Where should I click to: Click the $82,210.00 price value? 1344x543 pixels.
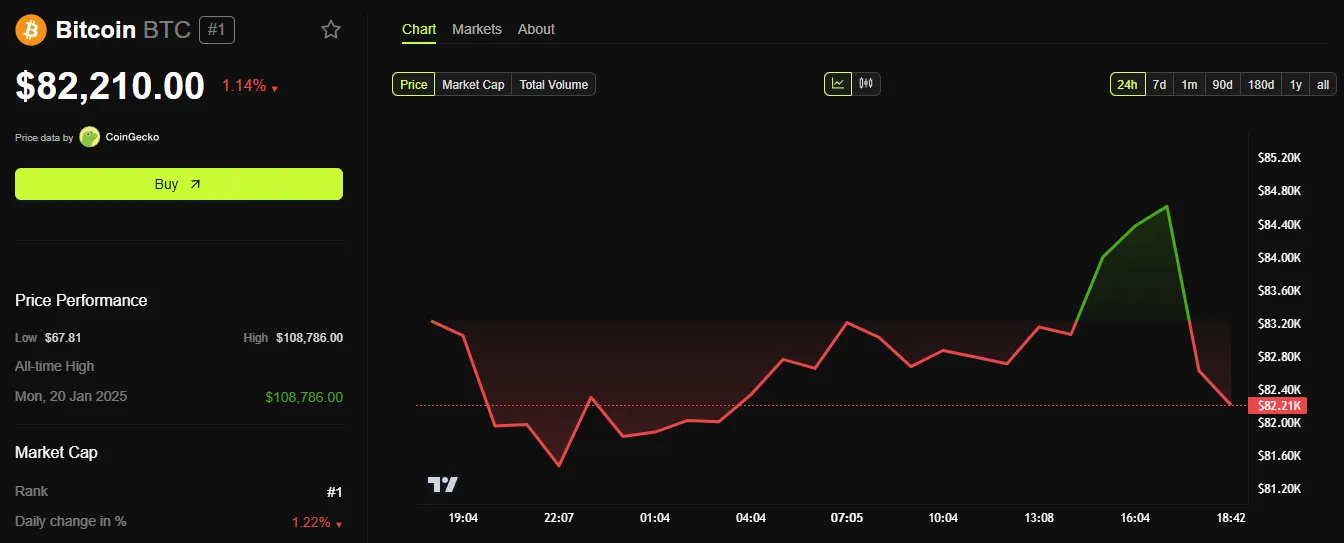click(110, 86)
